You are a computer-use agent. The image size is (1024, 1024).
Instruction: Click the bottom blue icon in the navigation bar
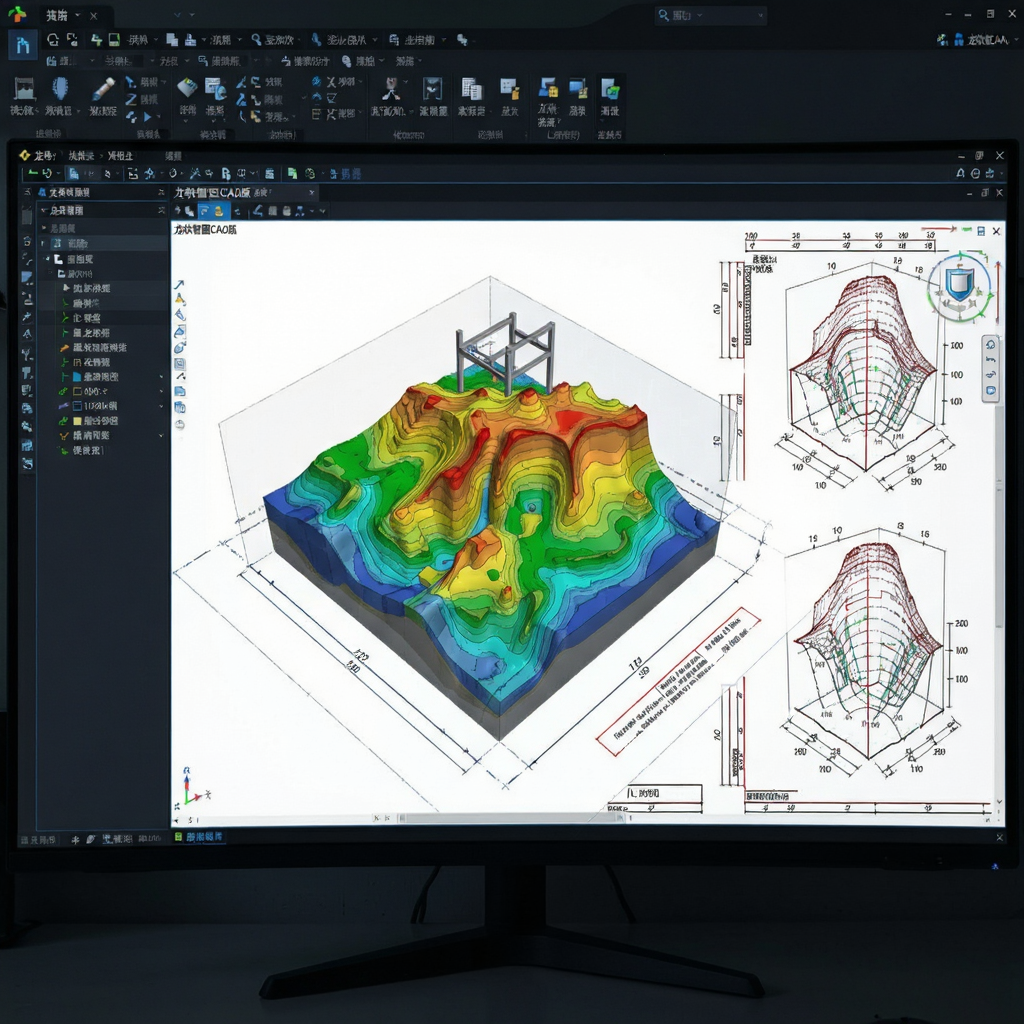pos(991,391)
